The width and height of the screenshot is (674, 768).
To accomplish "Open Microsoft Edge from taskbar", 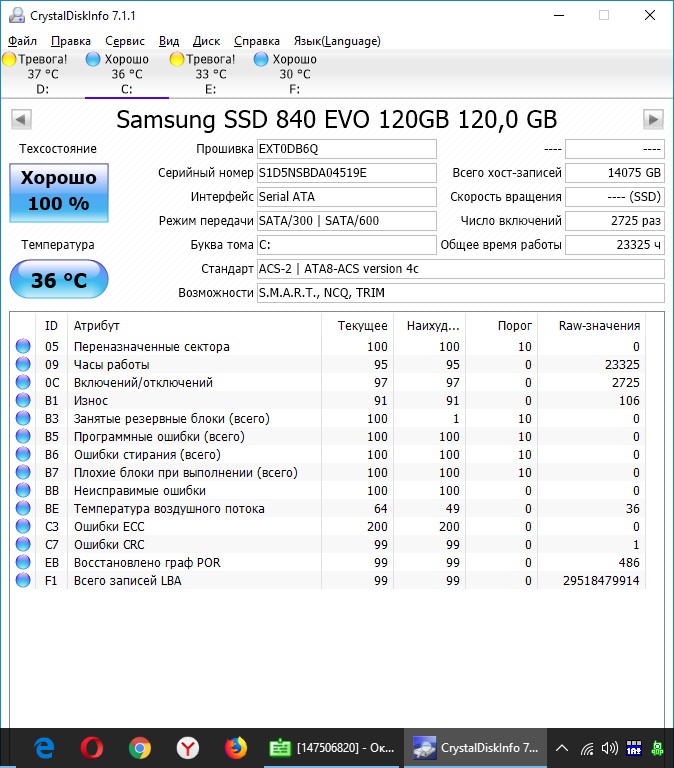I will (x=45, y=748).
